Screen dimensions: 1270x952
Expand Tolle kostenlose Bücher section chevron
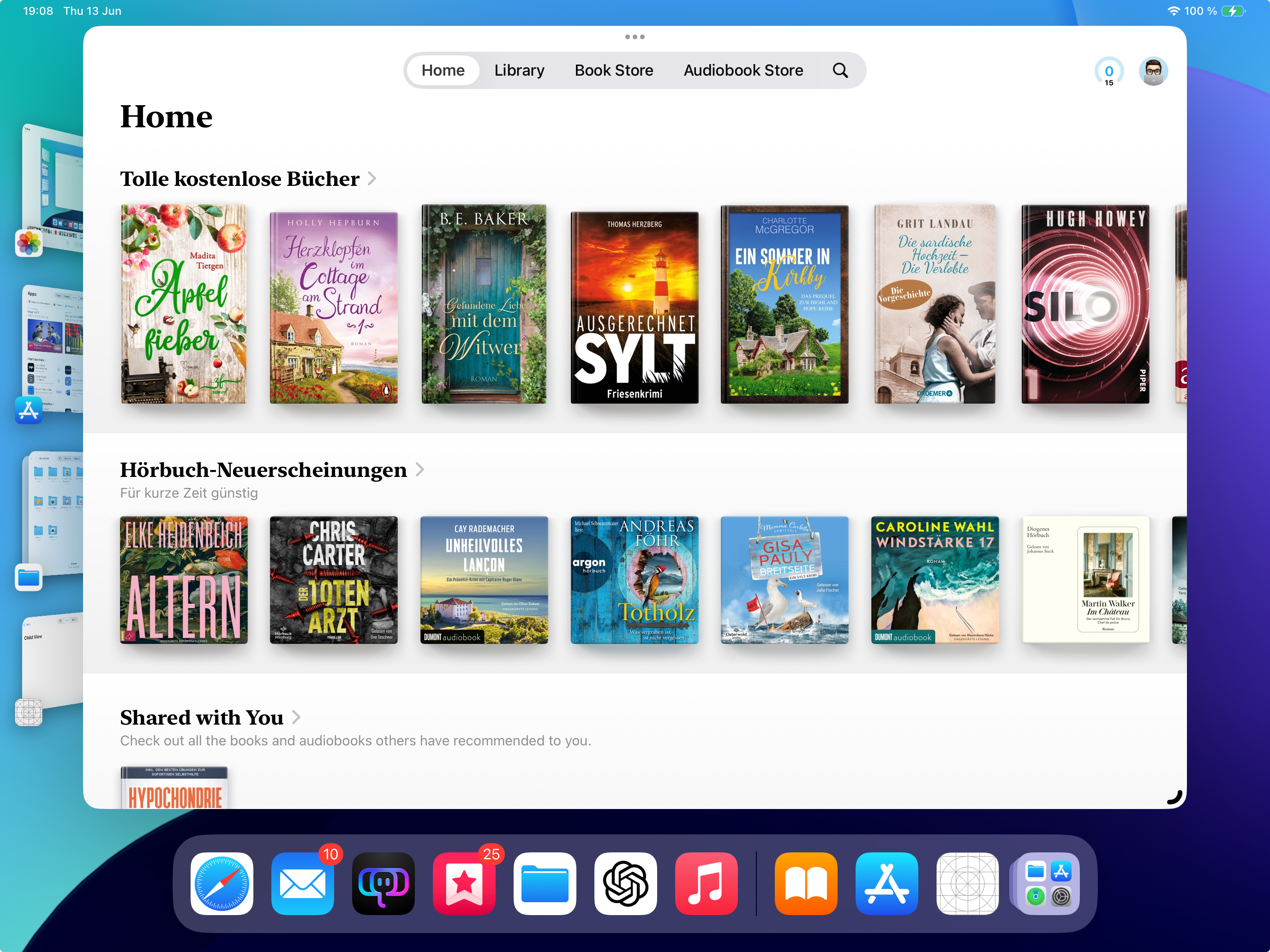pos(372,178)
